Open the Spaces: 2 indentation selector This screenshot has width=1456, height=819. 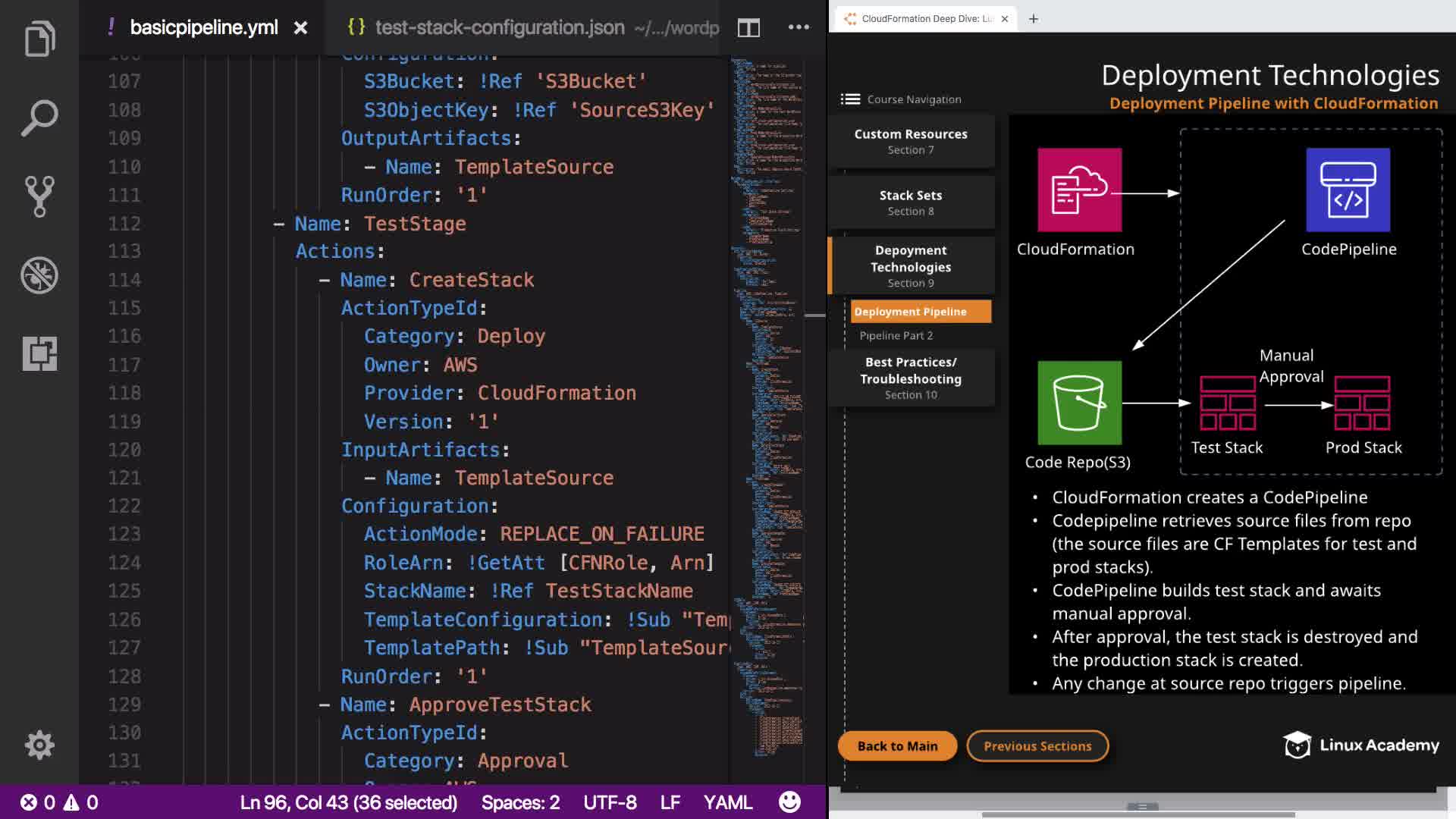(520, 802)
